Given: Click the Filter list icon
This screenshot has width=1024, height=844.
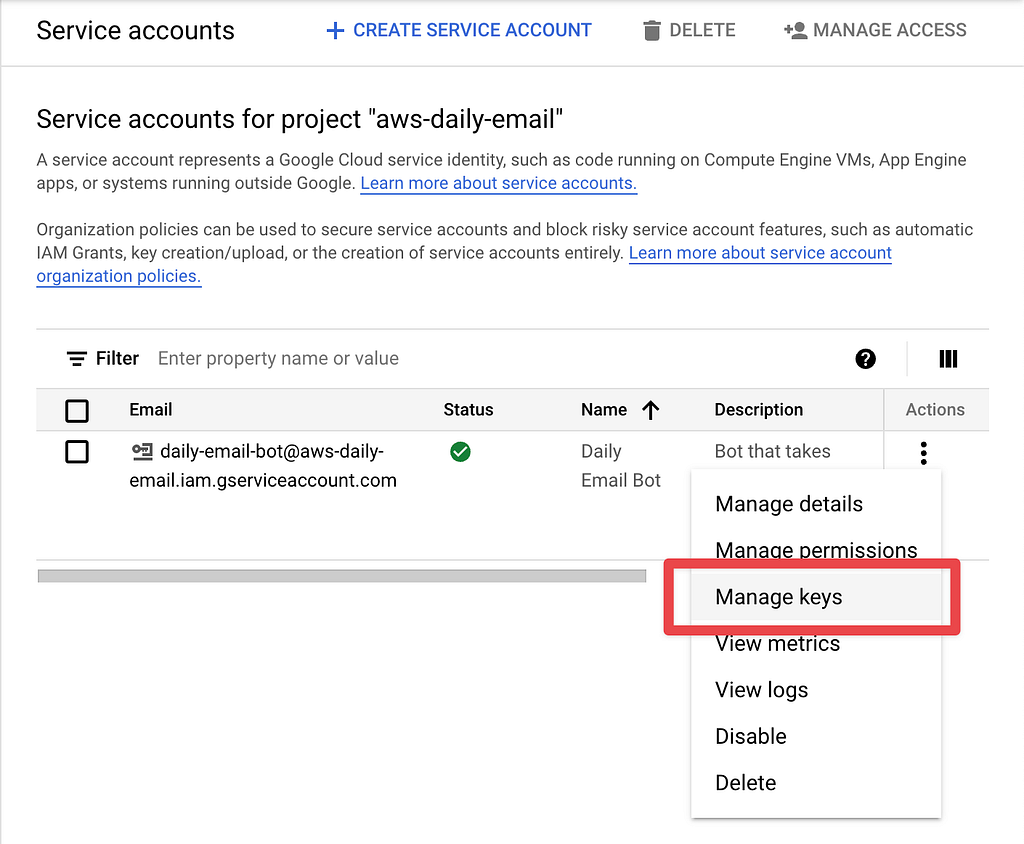Looking at the screenshot, I should (76, 359).
